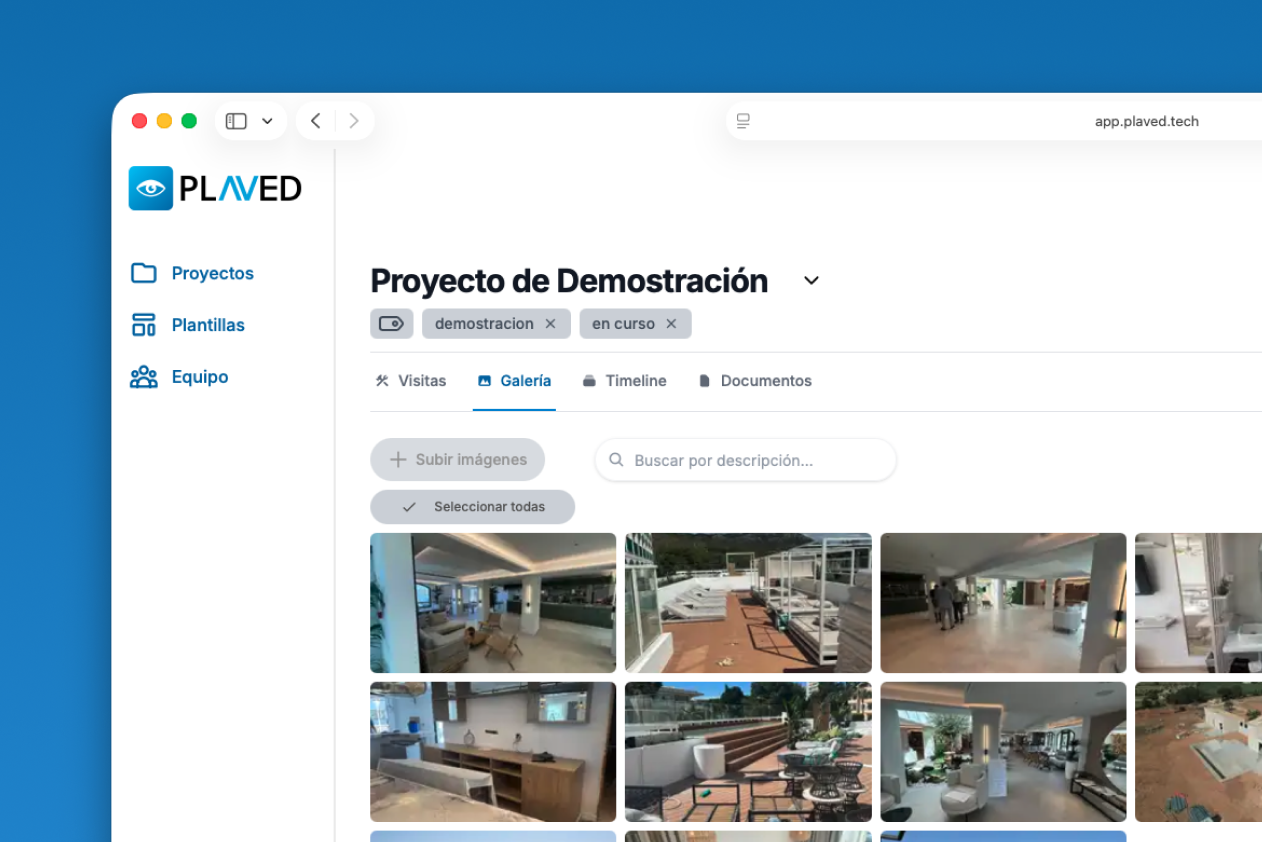Viewport: 1262px width, 842px height.
Task: Toggle the browser sidebar icon
Action: coord(236,121)
